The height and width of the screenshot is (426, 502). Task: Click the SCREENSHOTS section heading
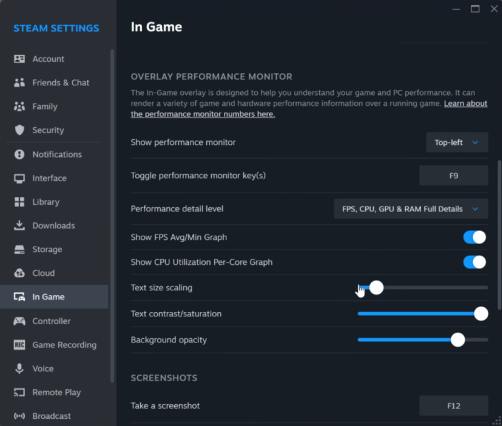pyautogui.click(x=164, y=378)
